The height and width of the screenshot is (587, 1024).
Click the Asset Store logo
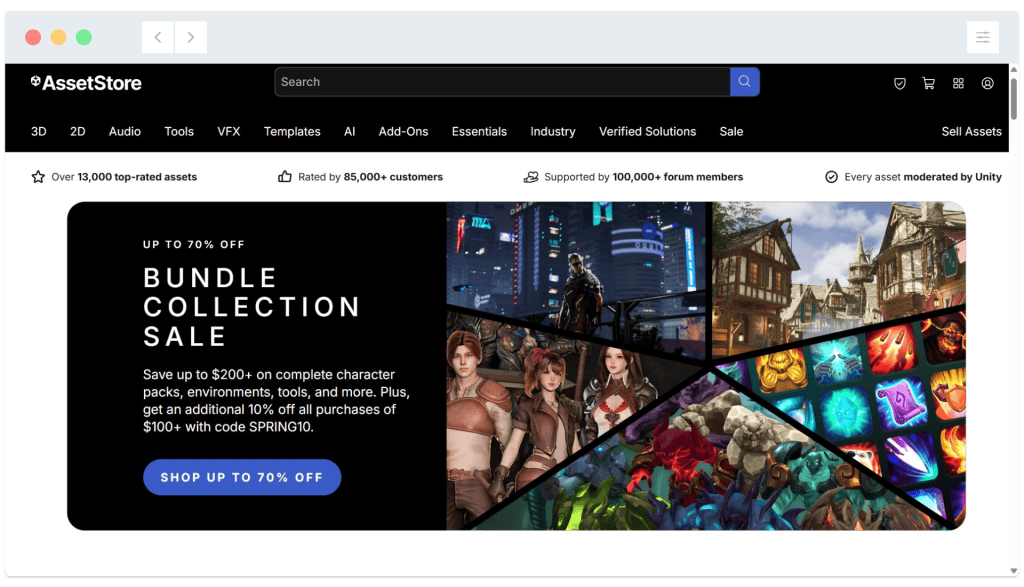[85, 83]
